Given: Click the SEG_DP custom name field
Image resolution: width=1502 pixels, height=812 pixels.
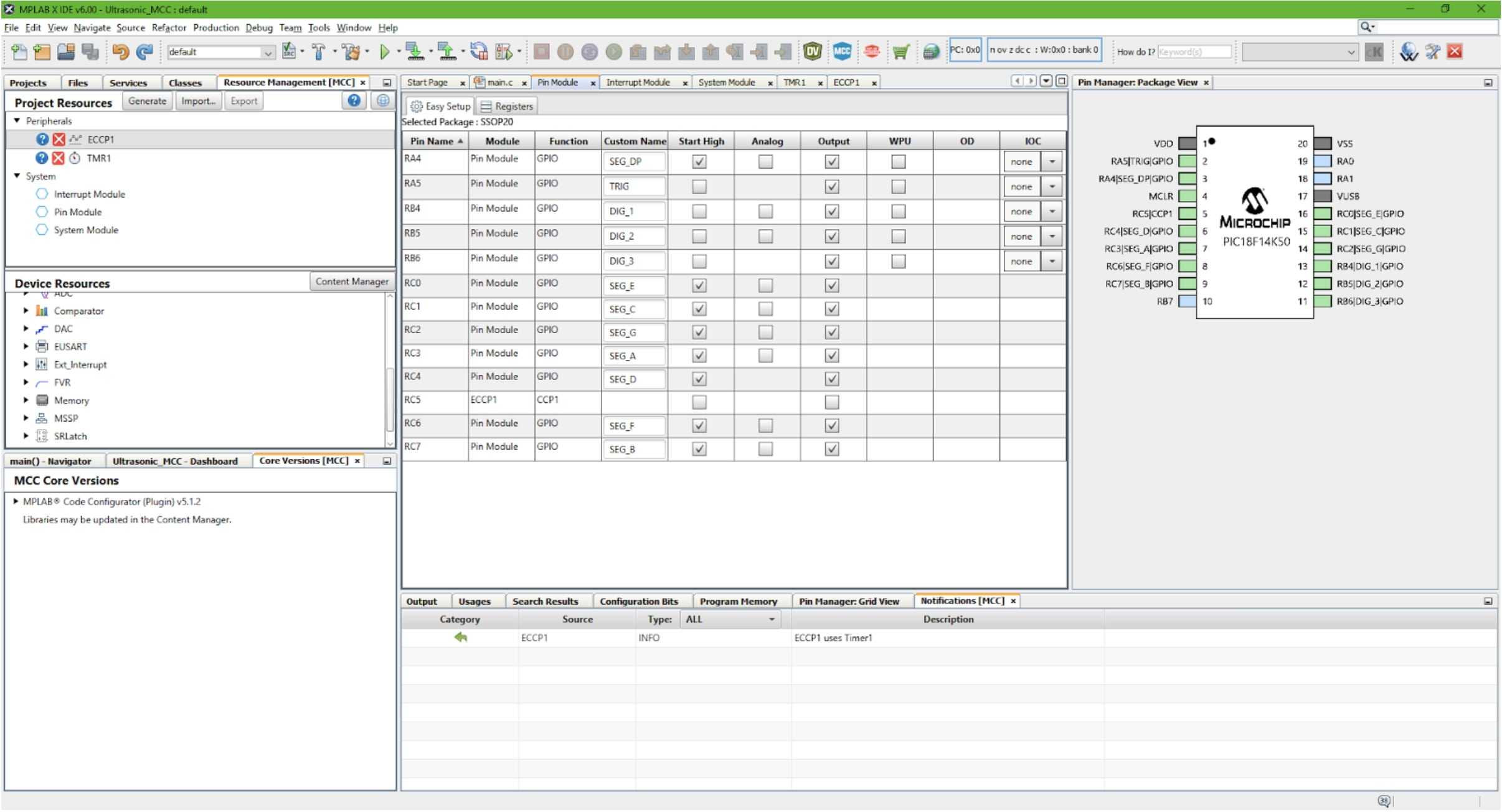Looking at the screenshot, I should 634,162.
